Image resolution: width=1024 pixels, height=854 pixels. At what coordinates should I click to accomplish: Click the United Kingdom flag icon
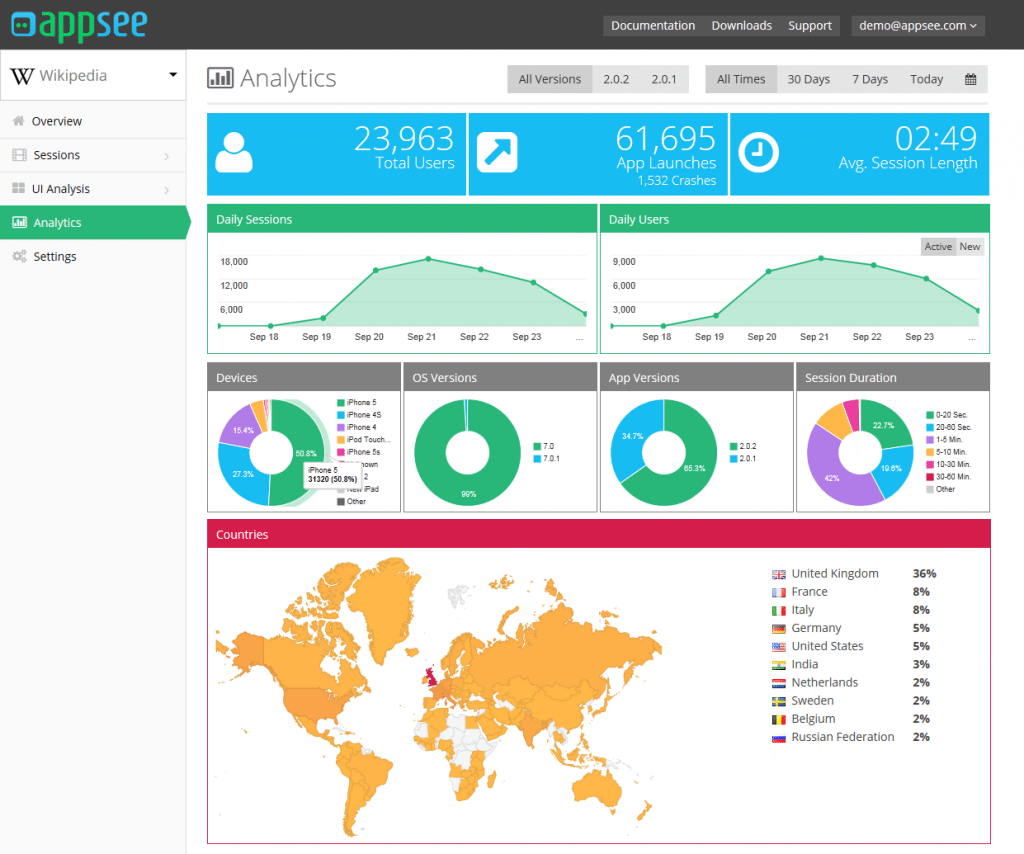[x=779, y=574]
